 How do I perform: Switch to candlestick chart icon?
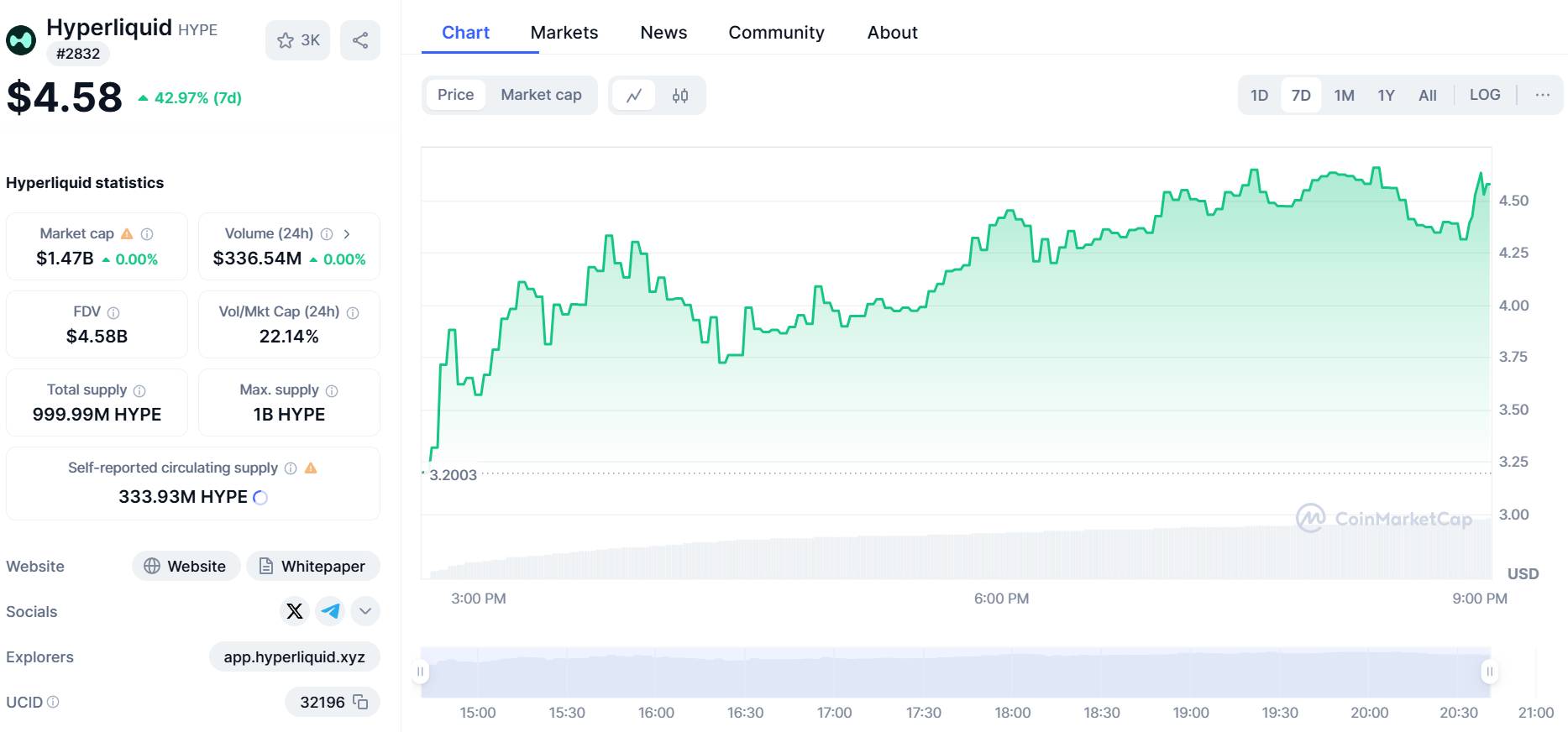[680, 96]
